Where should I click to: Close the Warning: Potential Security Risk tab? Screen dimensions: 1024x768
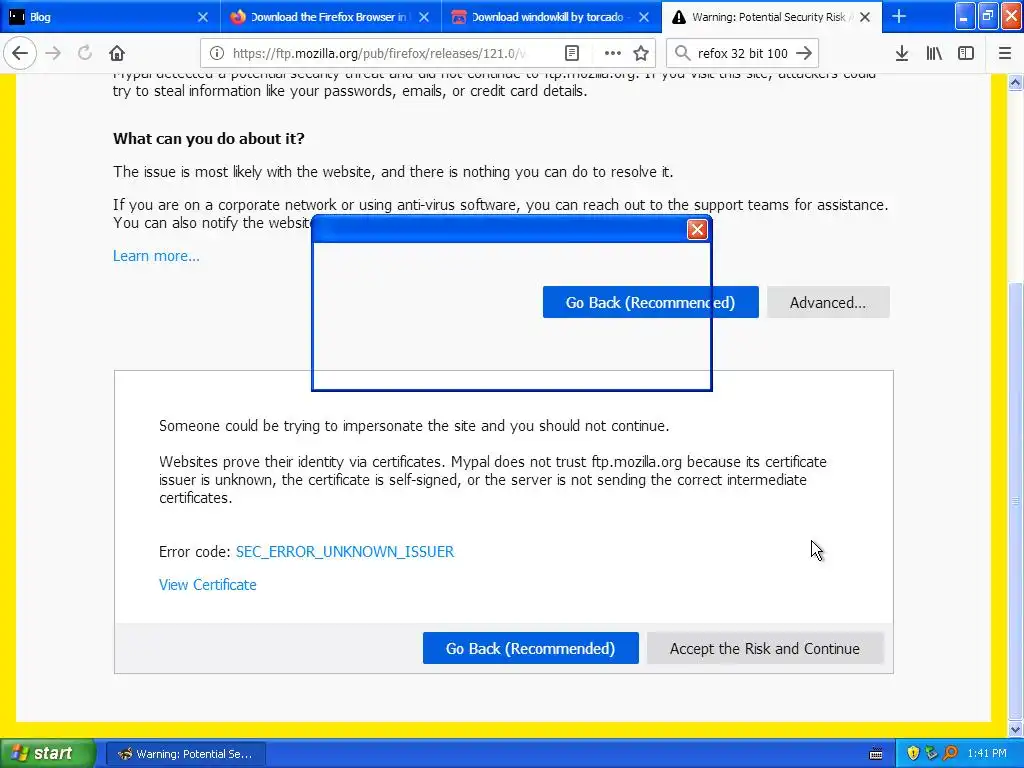pyautogui.click(x=865, y=17)
